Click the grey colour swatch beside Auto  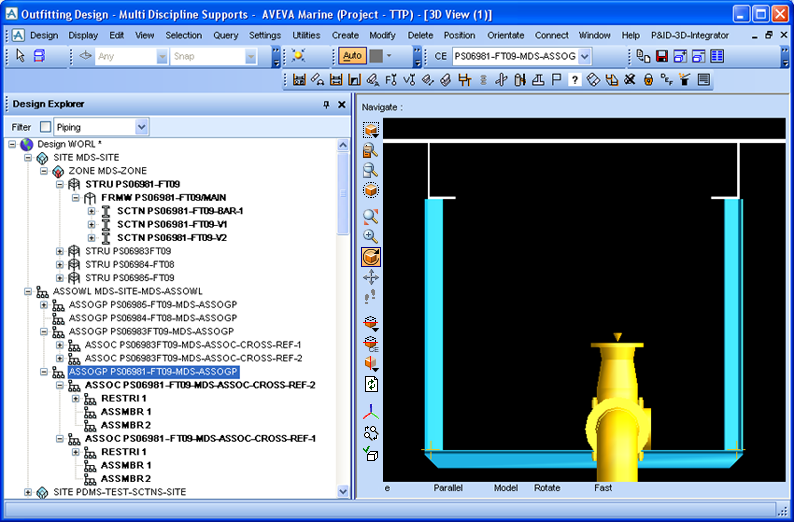(x=376, y=56)
